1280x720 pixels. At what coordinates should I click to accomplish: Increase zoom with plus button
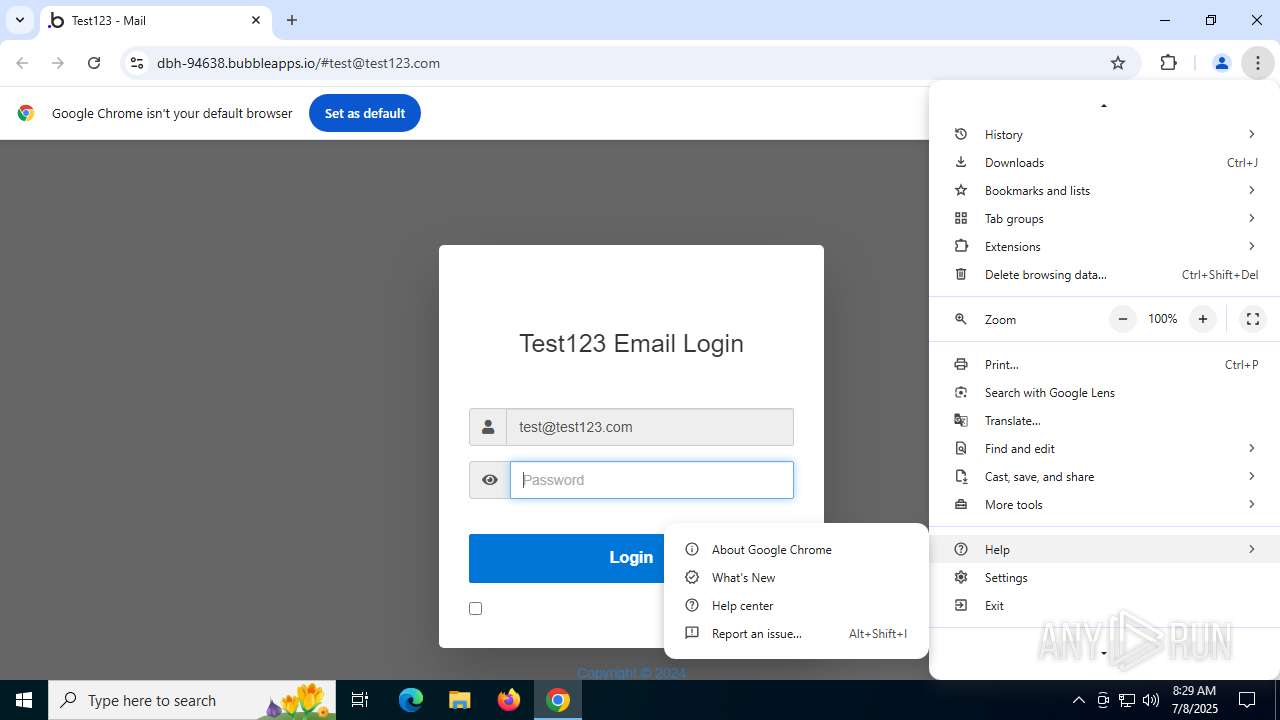[x=1203, y=319]
